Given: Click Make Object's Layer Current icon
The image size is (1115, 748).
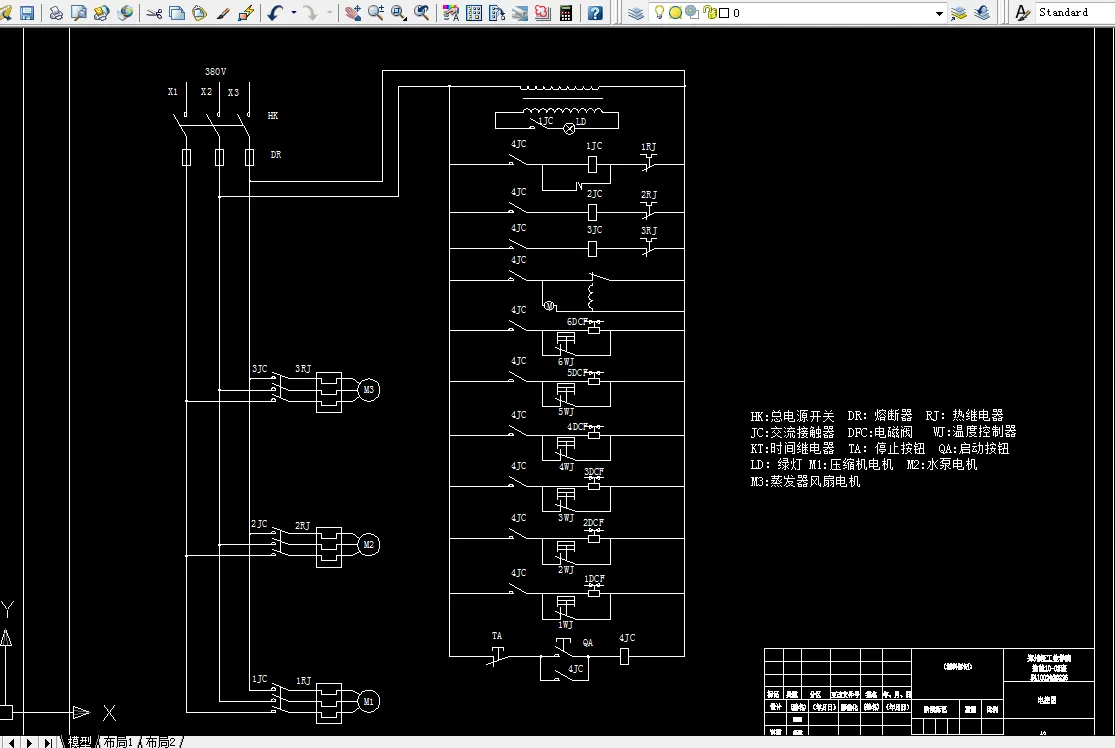Looking at the screenshot, I should pos(959,13).
